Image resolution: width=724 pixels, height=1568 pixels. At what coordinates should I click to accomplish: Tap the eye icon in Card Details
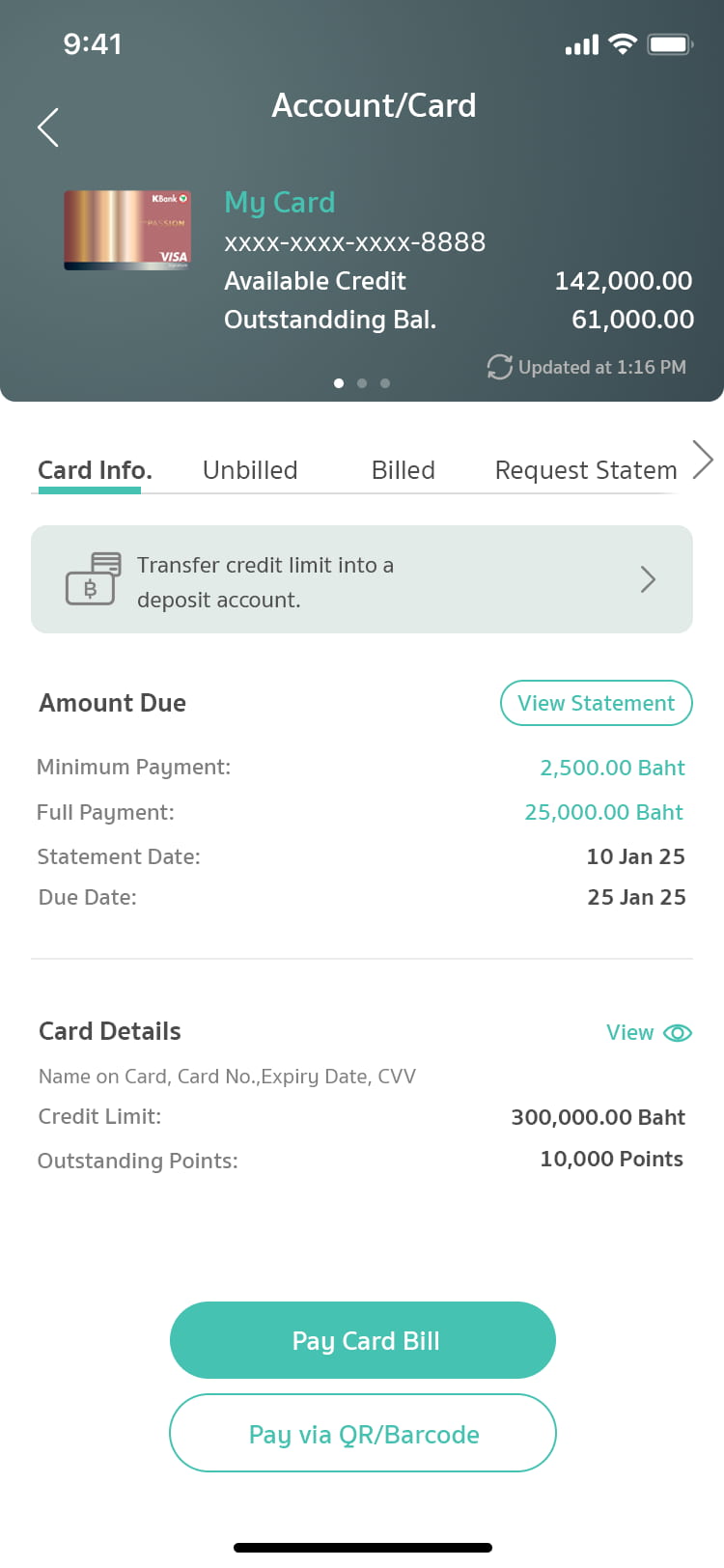click(x=678, y=1033)
